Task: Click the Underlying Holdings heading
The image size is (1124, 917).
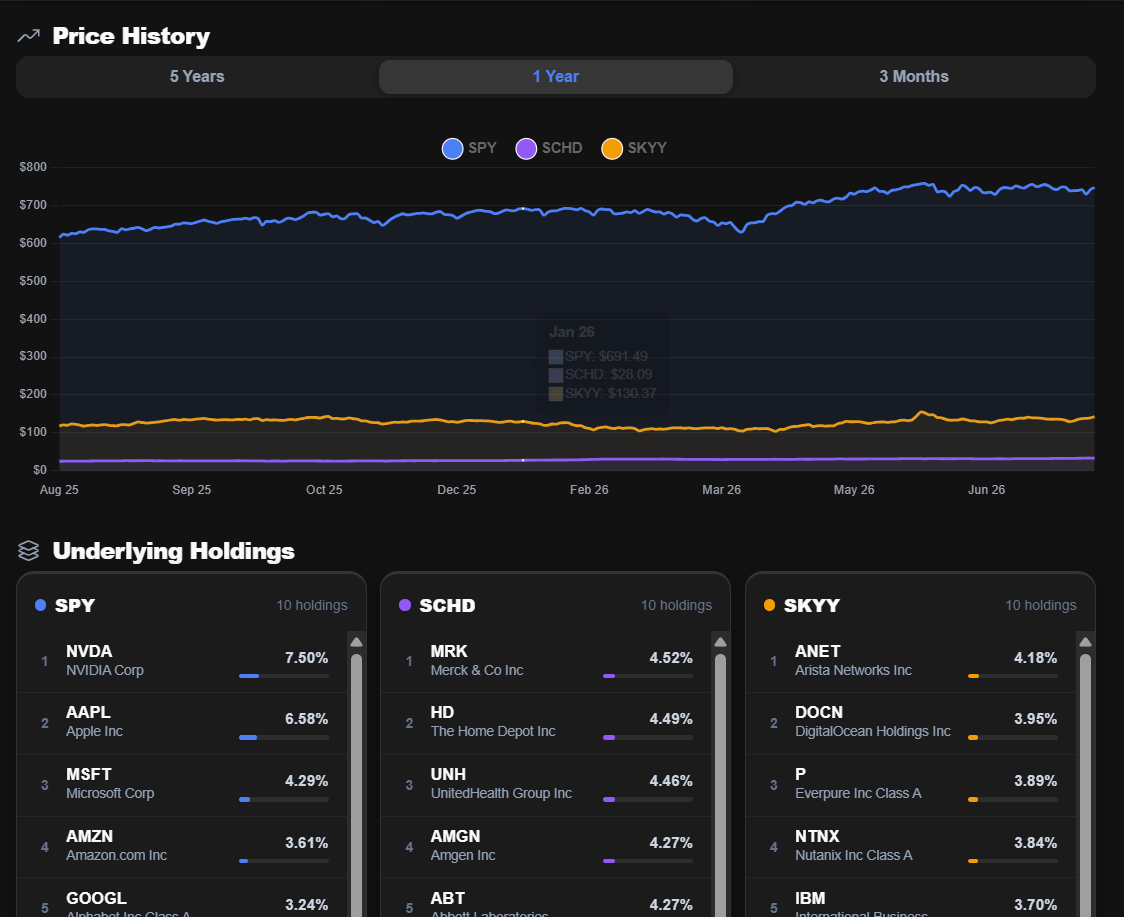Action: pyautogui.click(x=173, y=551)
